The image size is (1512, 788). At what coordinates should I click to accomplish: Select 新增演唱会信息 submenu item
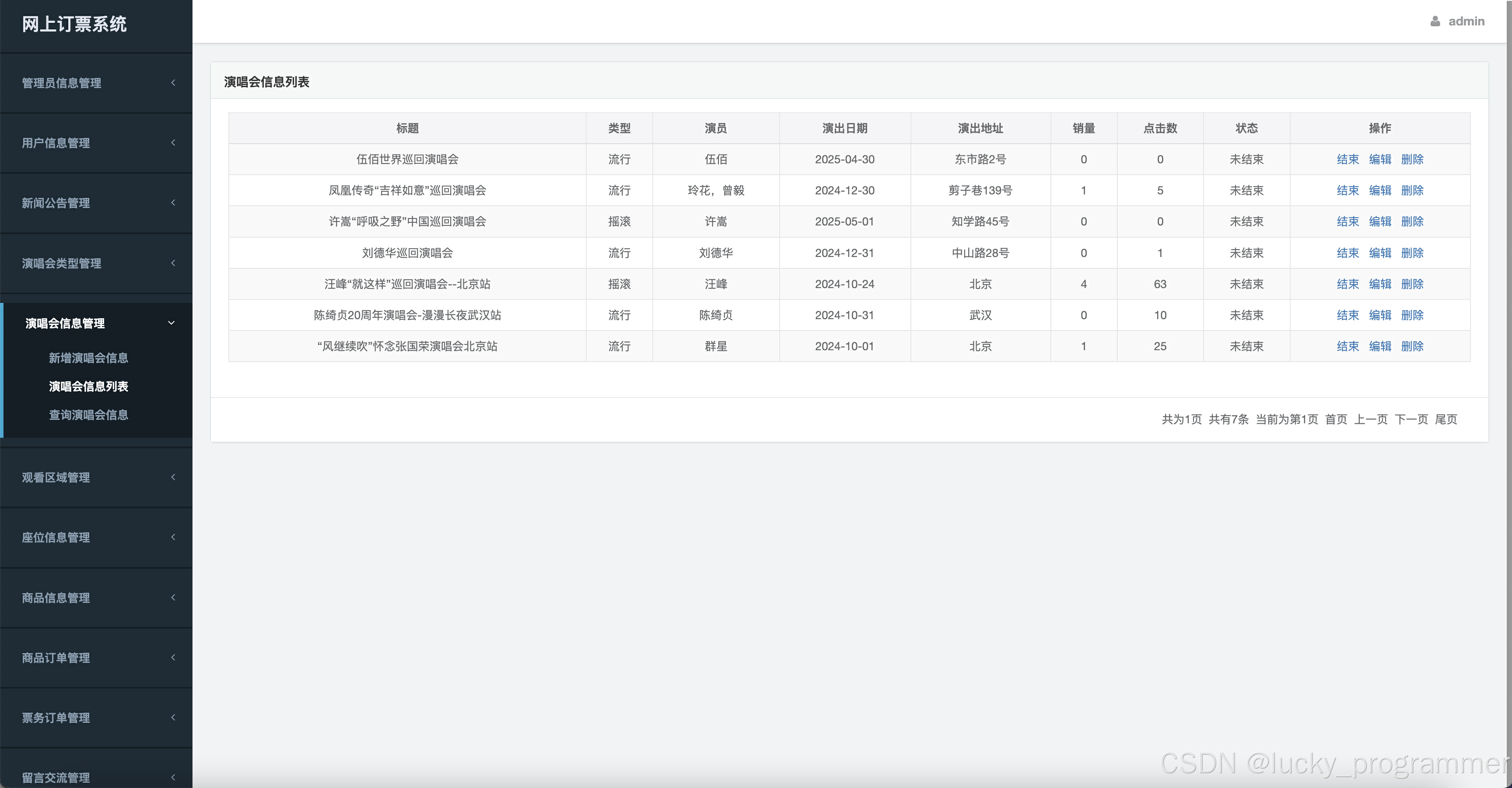pyautogui.click(x=88, y=358)
